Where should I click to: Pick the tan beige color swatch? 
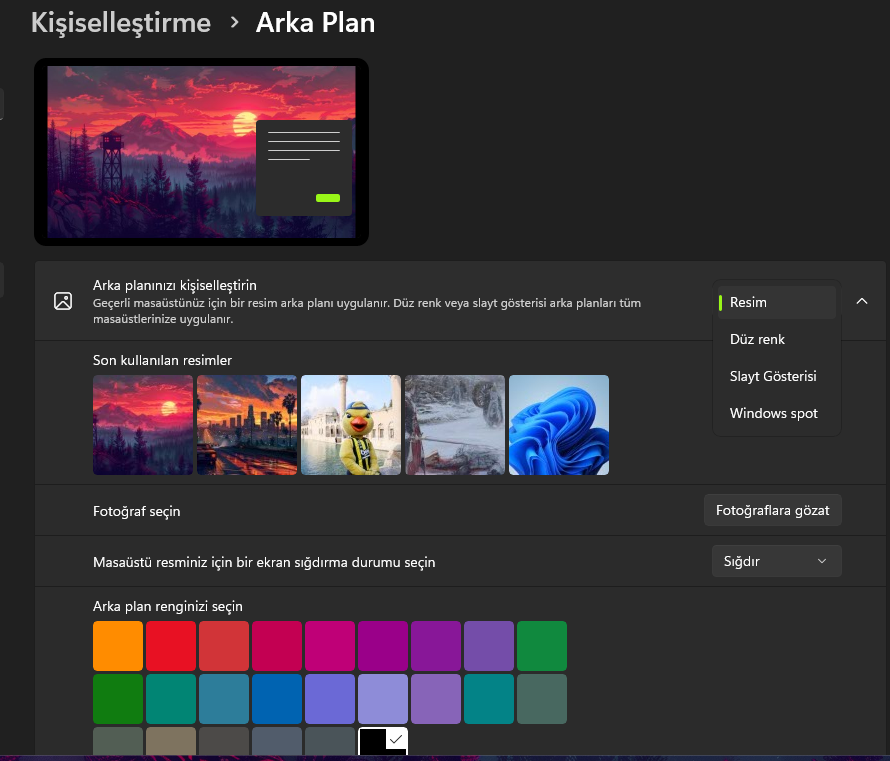171,741
